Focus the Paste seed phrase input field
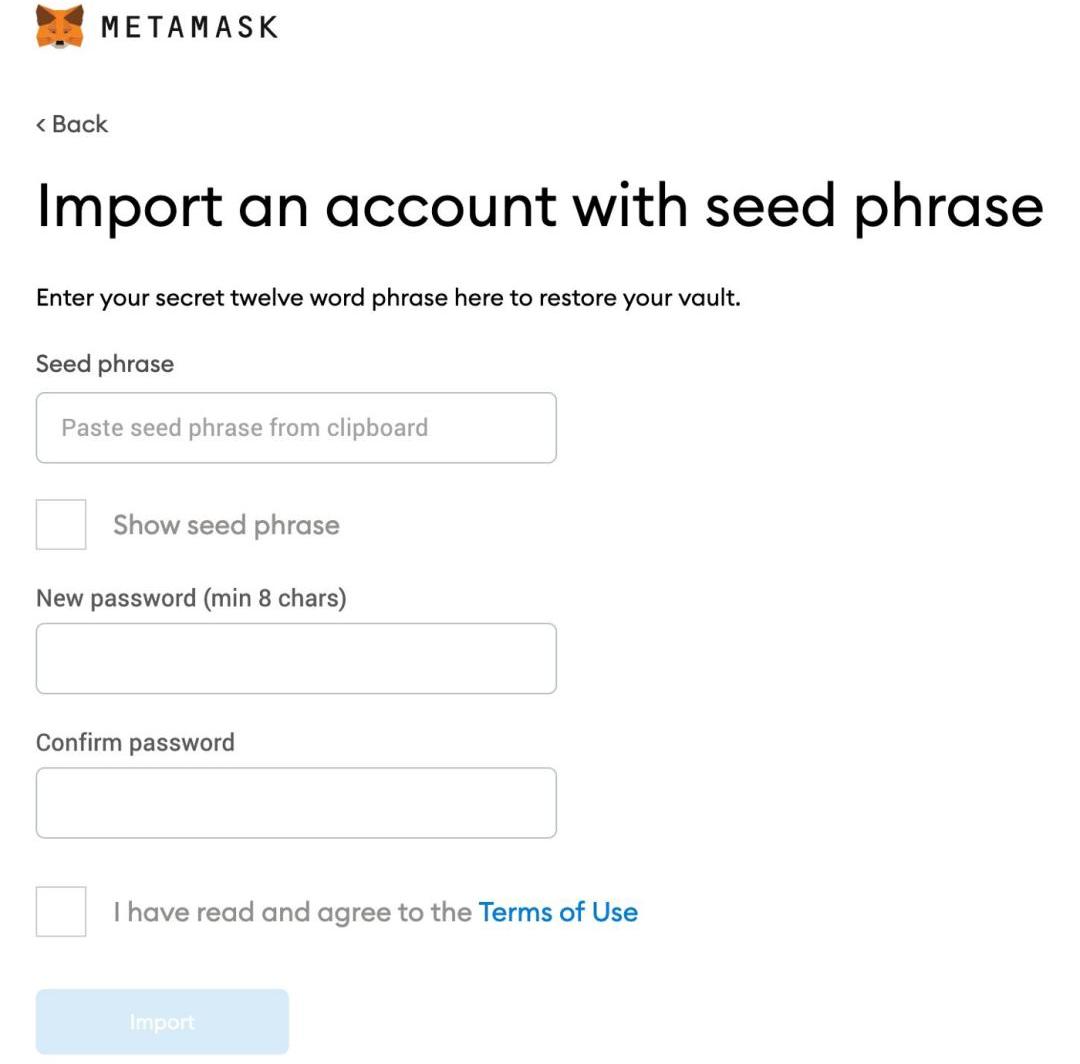 (296, 428)
